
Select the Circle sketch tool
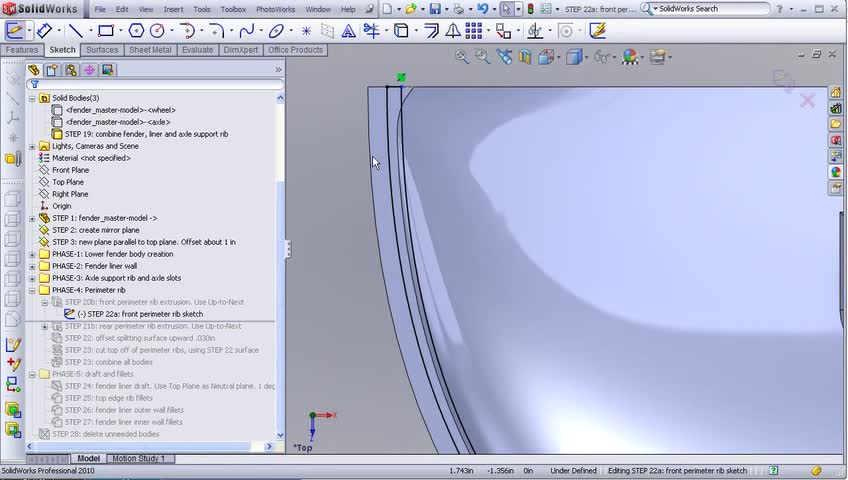(157, 31)
